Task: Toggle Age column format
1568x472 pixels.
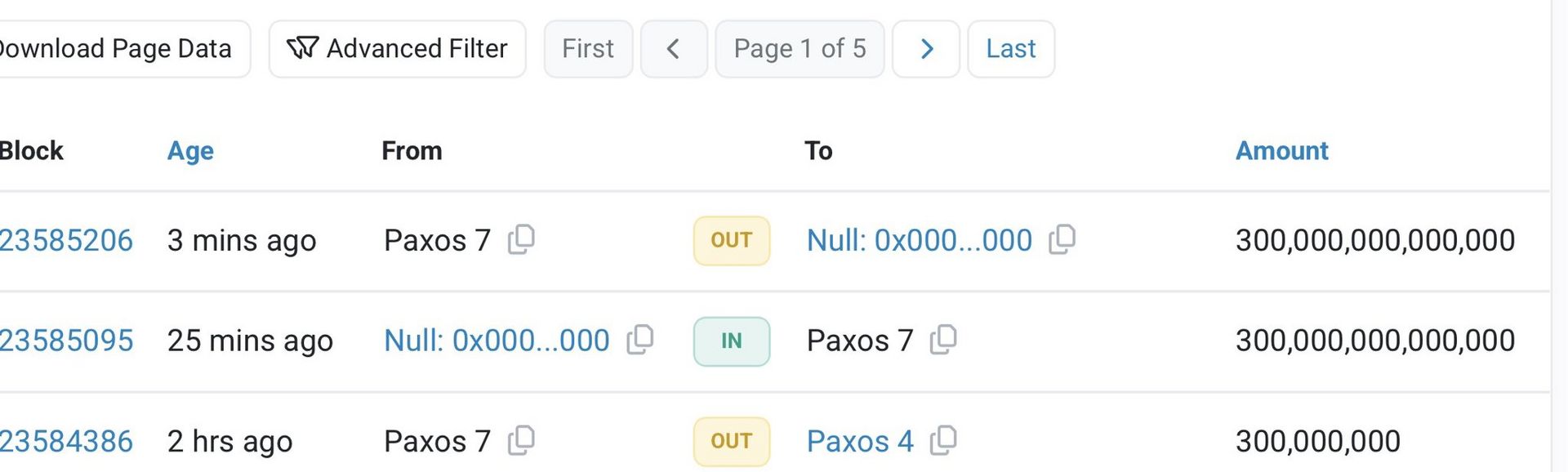Action: [190, 151]
